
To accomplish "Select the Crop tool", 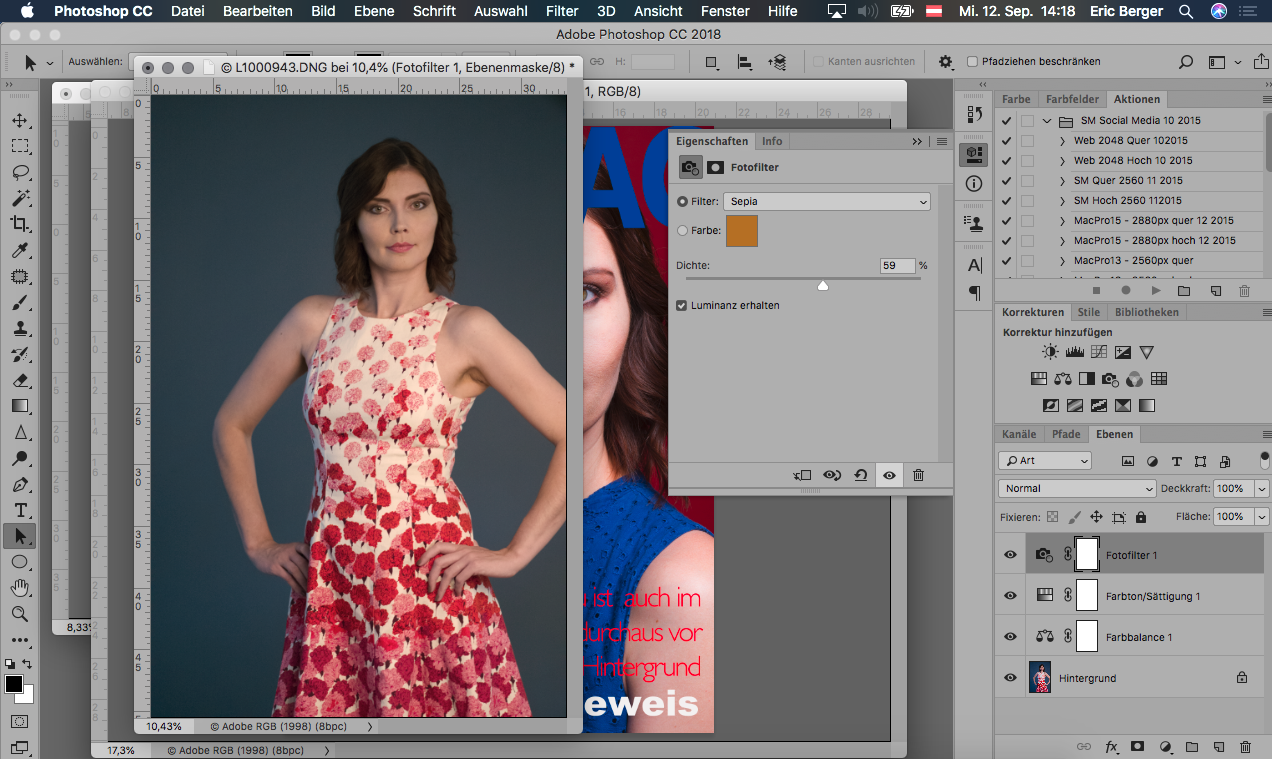I will coord(20,224).
